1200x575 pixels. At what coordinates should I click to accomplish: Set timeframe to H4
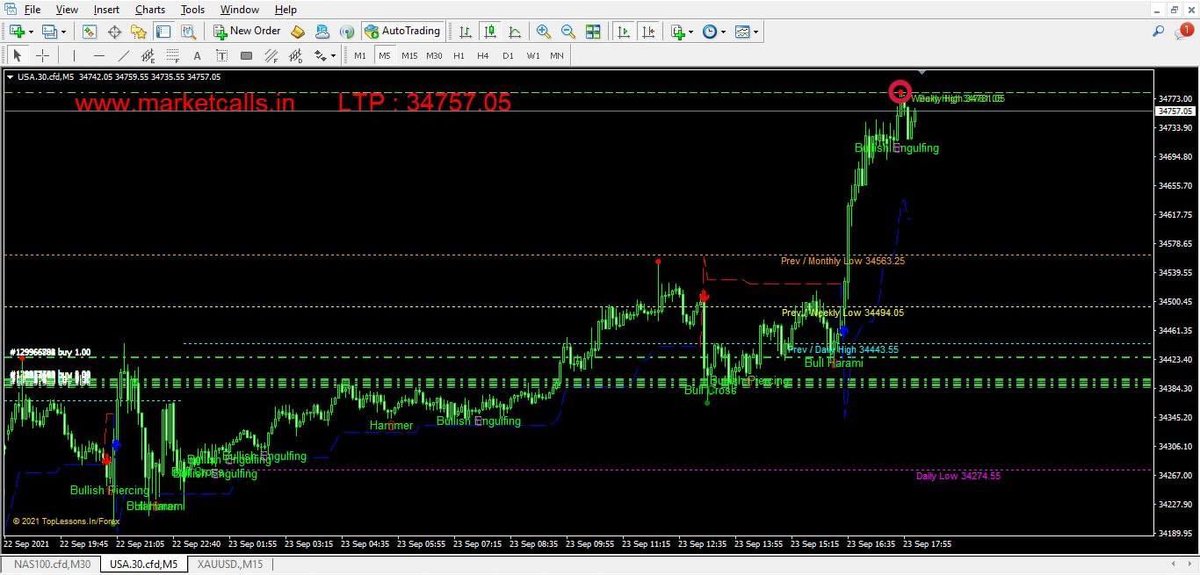pyautogui.click(x=483, y=55)
